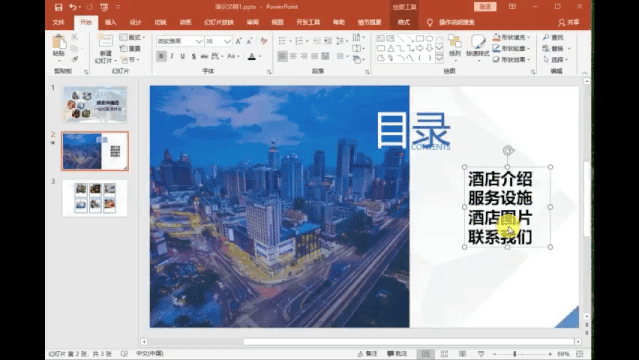The image size is (639, 360).
Task: Open Comments (批注) from status bar
Action: point(397,354)
